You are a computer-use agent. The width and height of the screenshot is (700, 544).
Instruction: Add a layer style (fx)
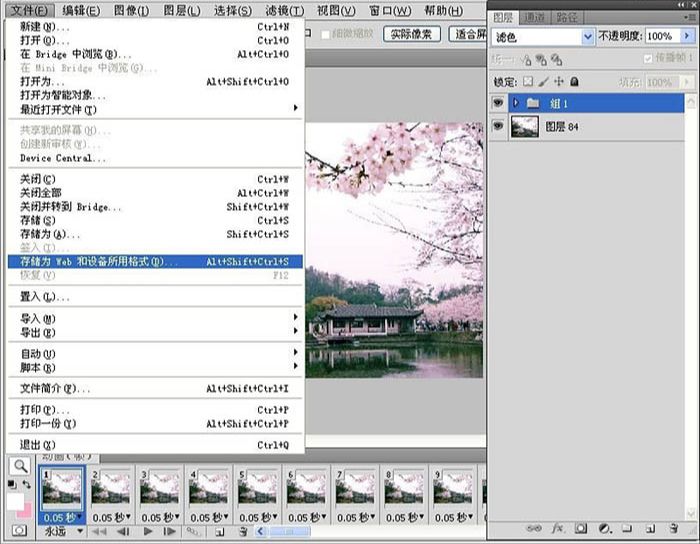pos(557,528)
